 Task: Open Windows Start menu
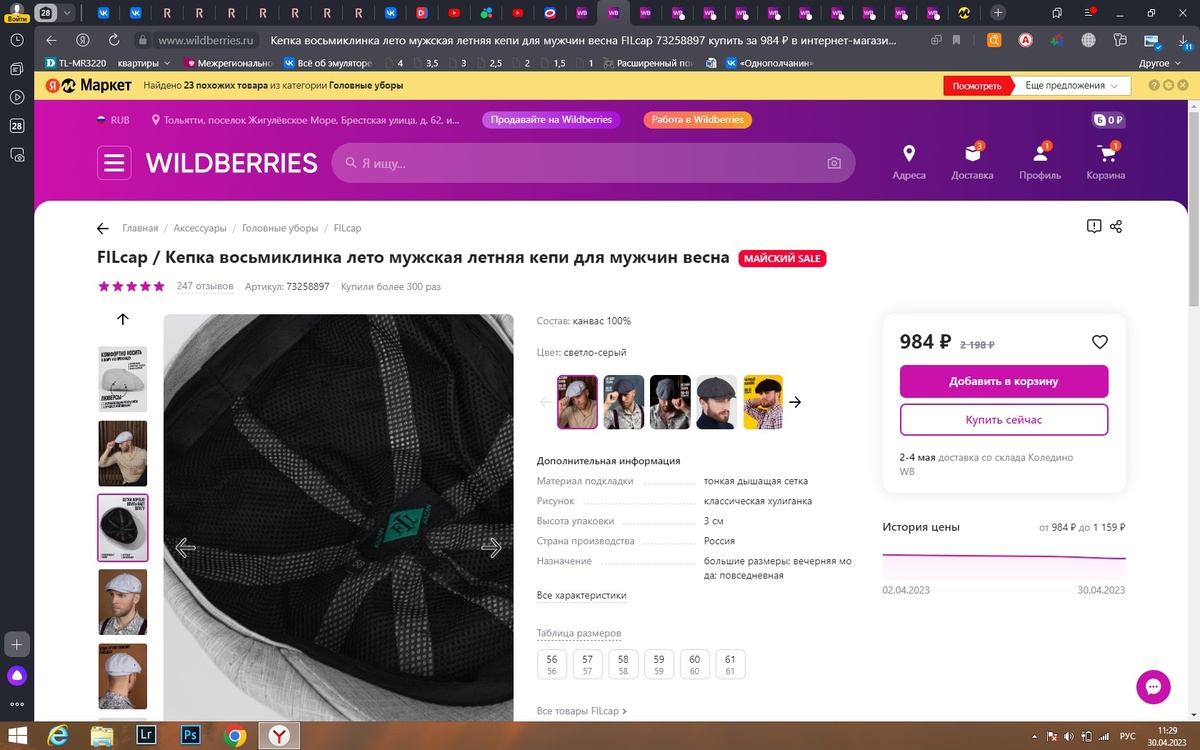(x=18, y=736)
